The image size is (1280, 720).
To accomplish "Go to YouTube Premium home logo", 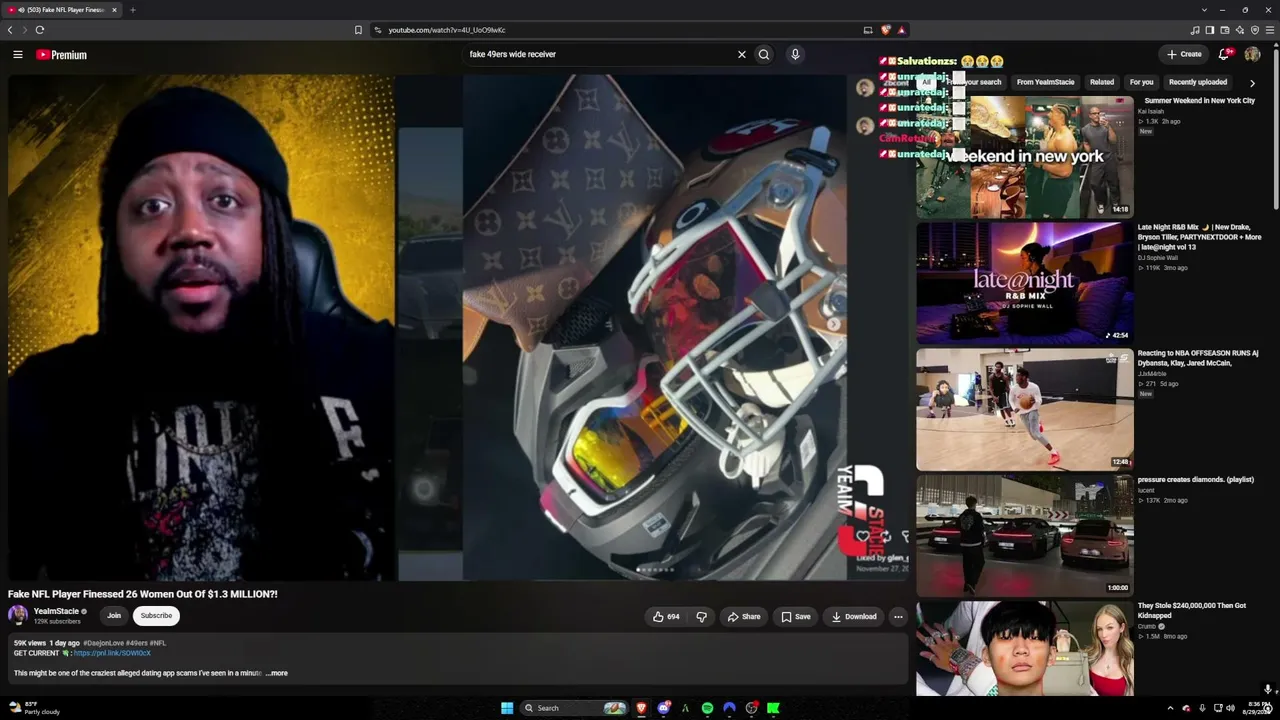I will pos(62,55).
